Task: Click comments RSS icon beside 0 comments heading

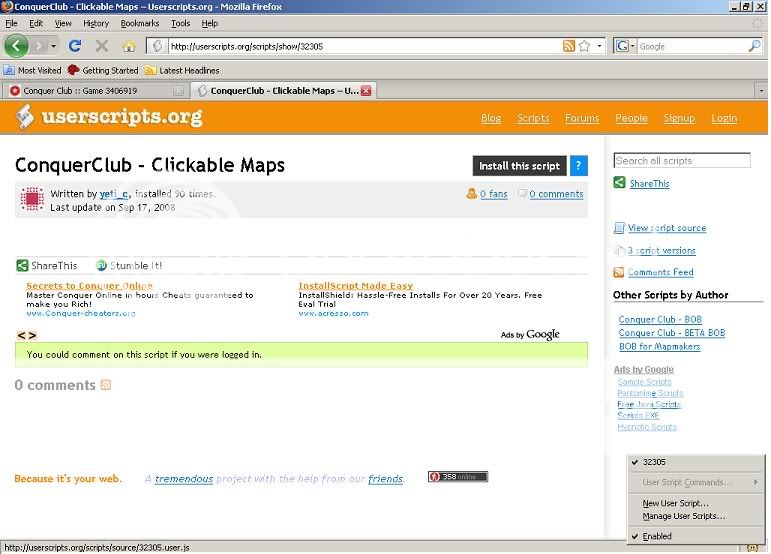Action: [106, 384]
